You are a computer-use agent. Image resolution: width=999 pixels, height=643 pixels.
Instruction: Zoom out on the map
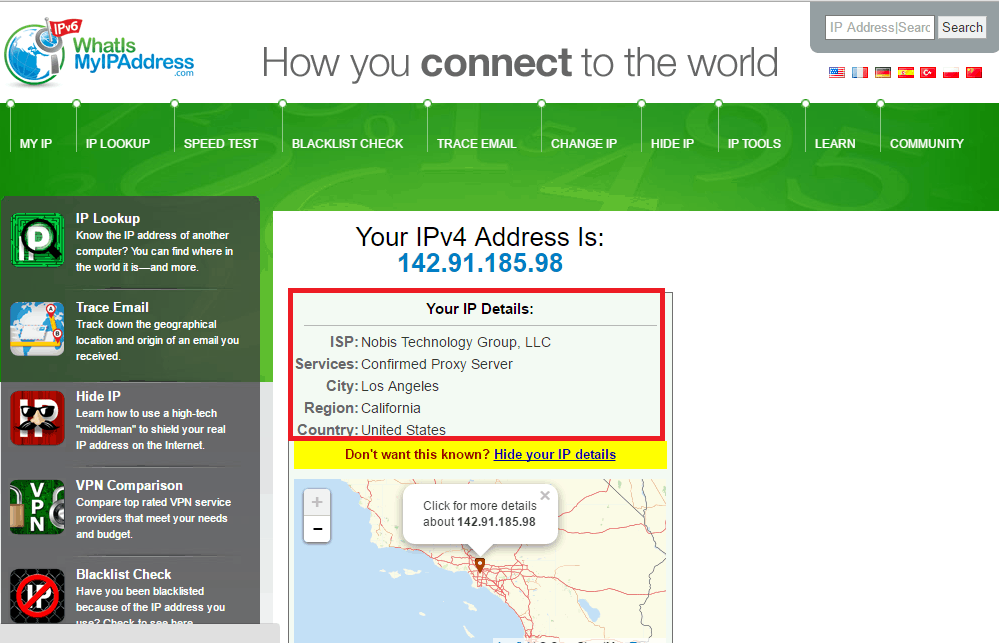[317, 529]
